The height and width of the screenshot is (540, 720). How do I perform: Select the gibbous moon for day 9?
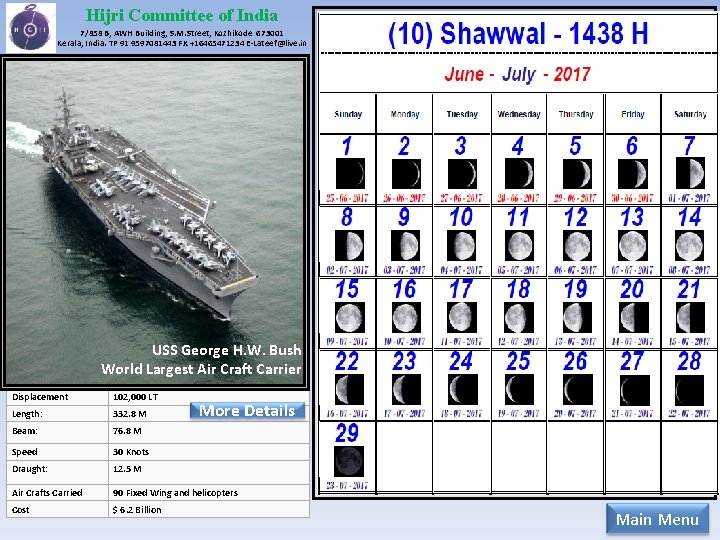coord(405,245)
